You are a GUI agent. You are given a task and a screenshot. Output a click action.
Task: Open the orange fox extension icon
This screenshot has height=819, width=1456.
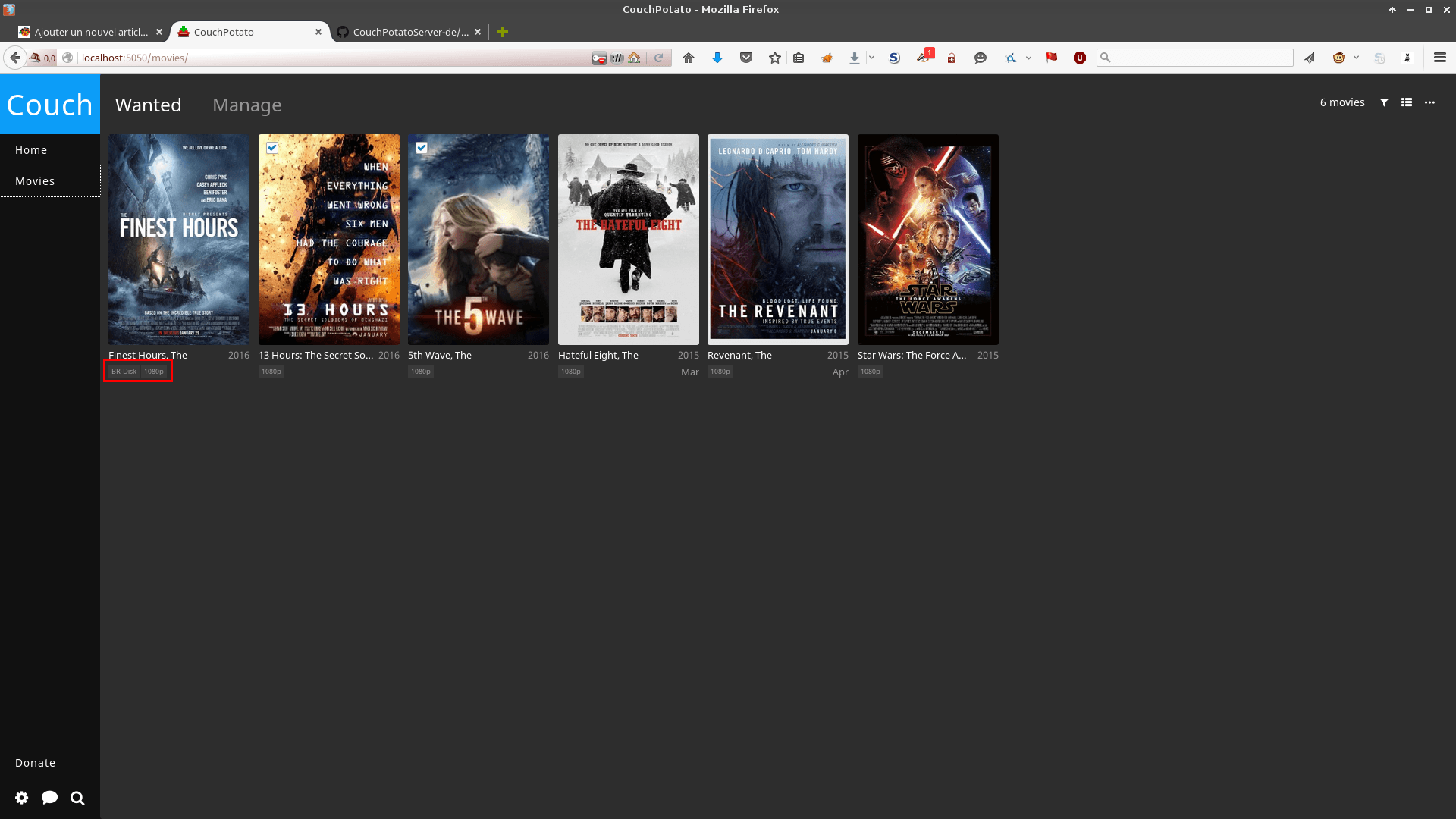[x=827, y=58]
